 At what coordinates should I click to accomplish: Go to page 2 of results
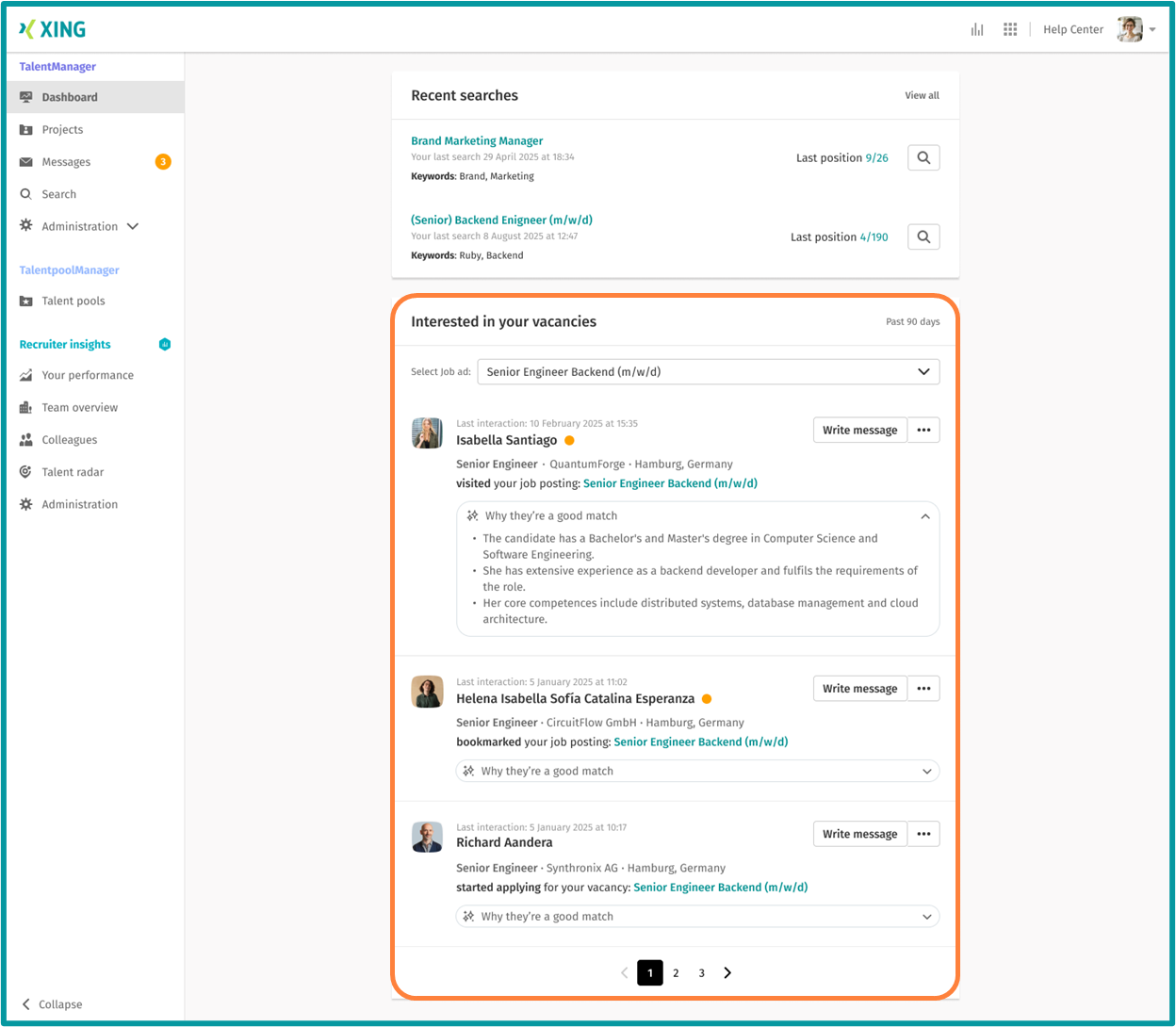point(676,973)
